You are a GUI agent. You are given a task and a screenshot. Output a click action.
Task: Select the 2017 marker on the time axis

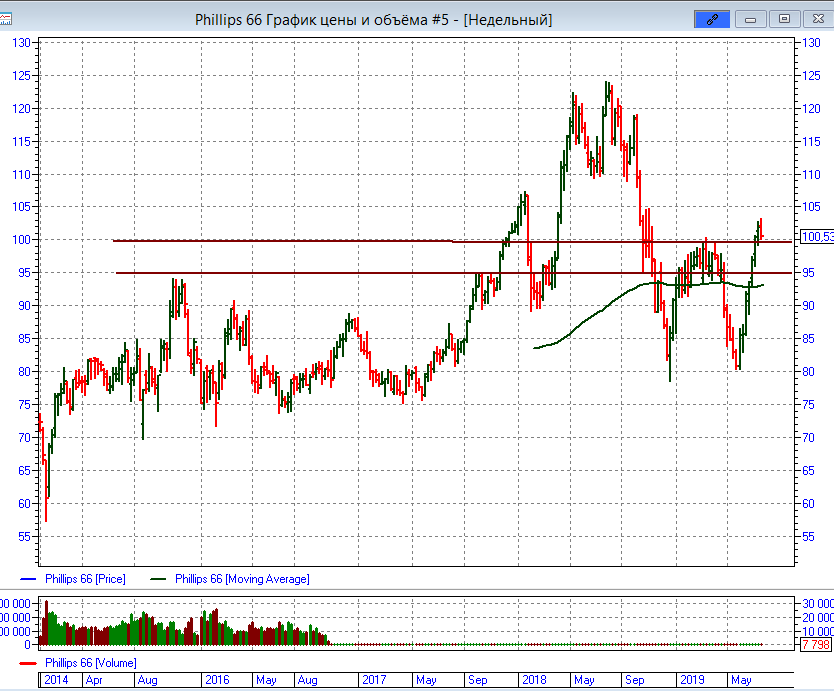tap(374, 680)
